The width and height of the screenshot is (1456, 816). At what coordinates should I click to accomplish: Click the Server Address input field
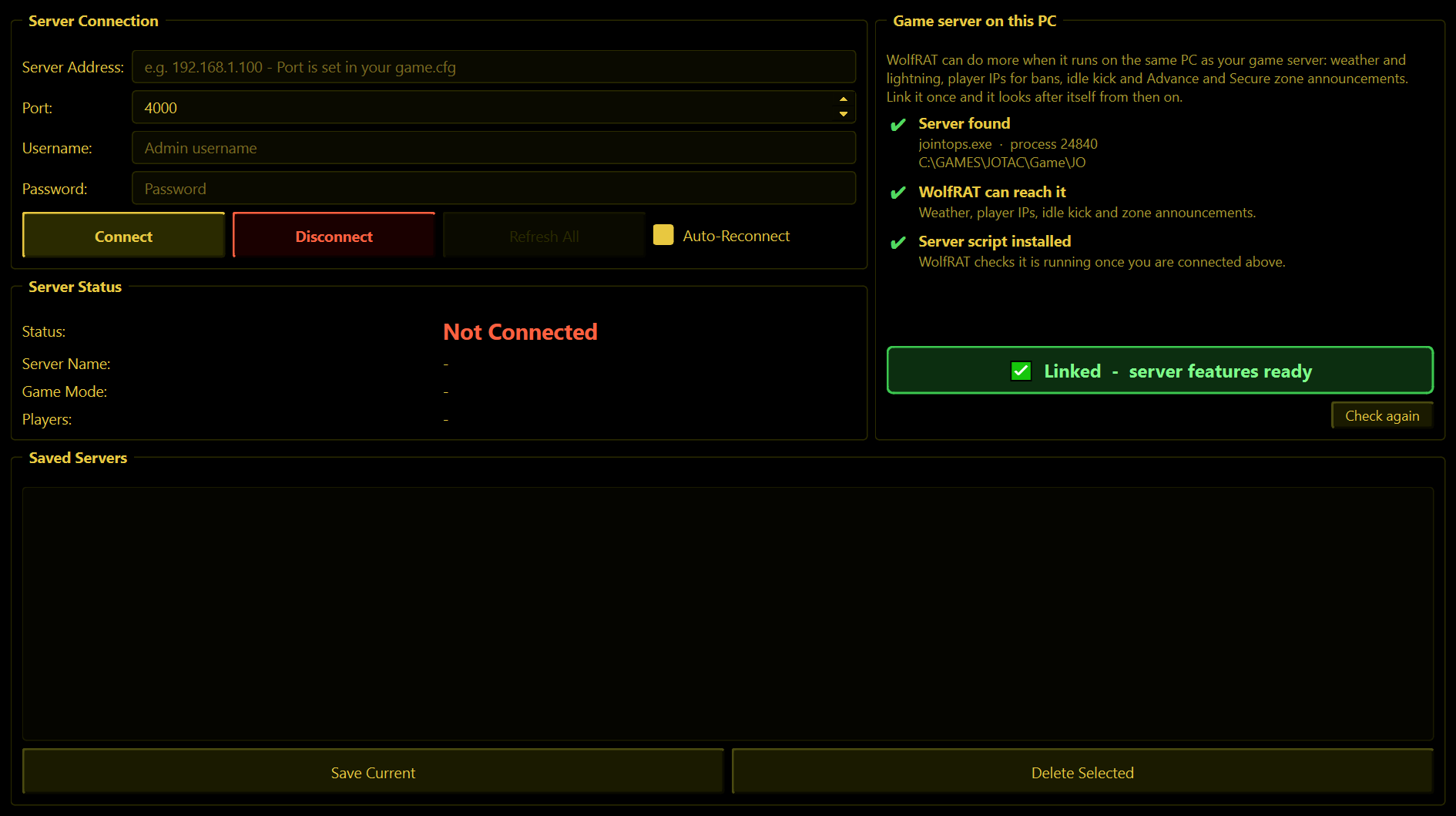(x=494, y=67)
